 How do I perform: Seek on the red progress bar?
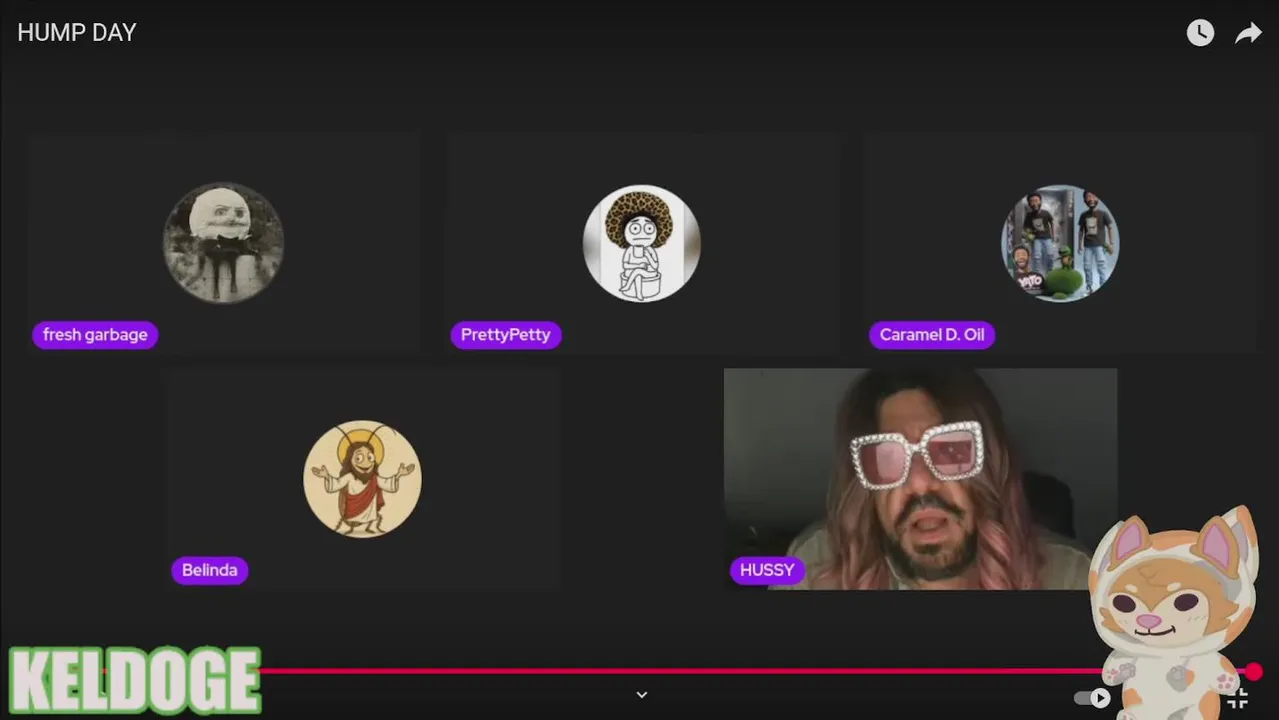[x=680, y=671]
